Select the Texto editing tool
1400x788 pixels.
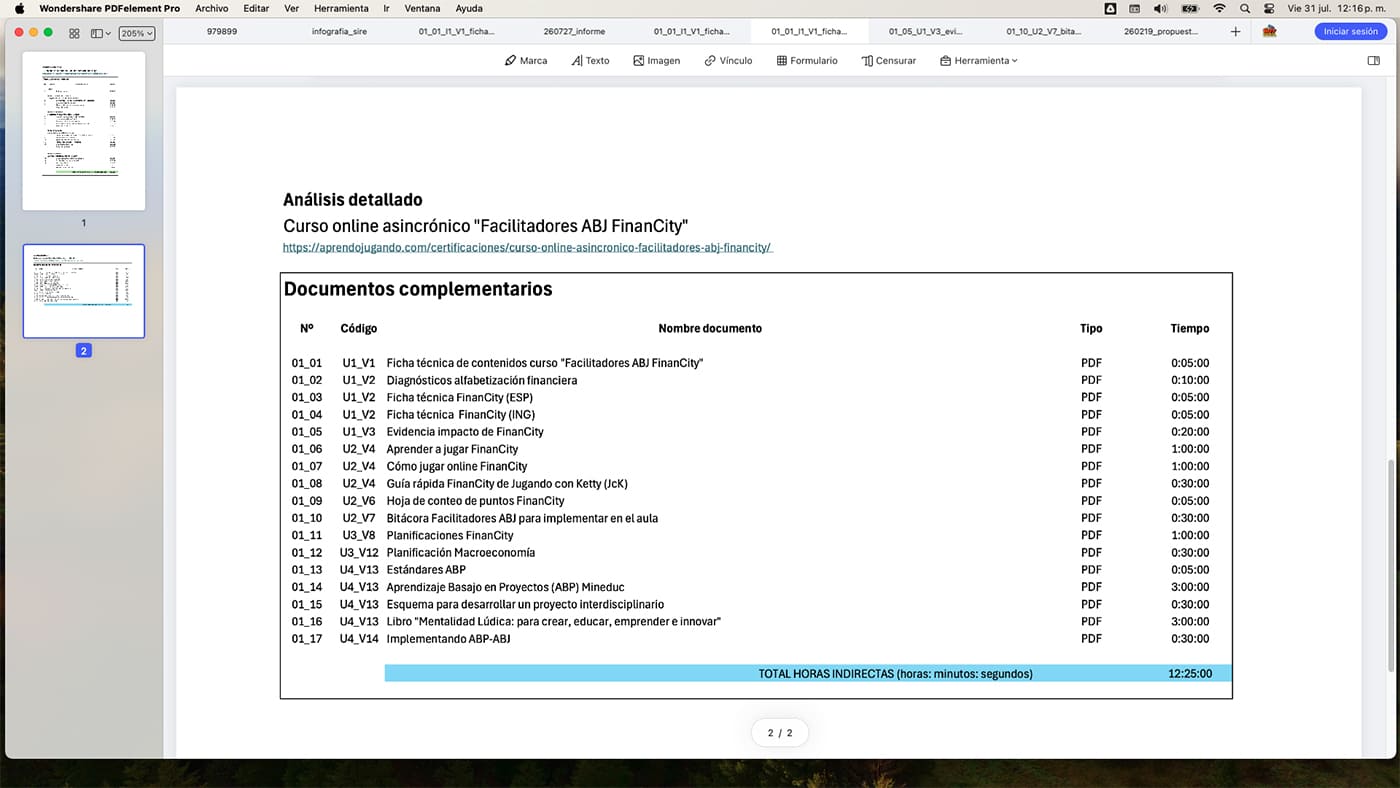point(590,61)
